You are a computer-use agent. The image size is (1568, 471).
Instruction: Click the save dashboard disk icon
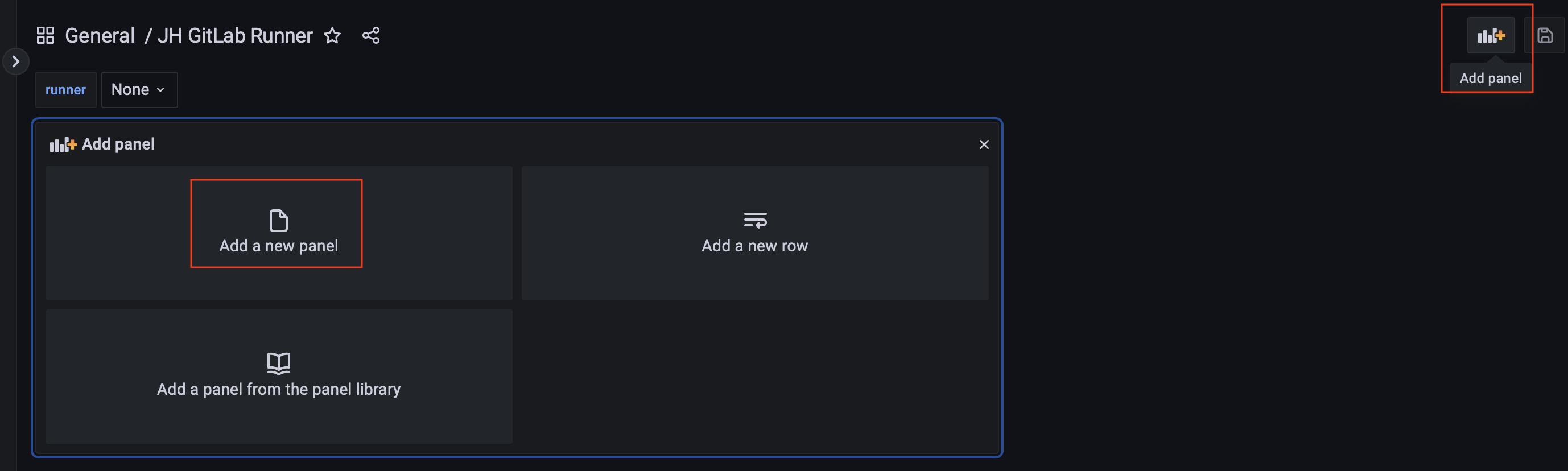click(x=1545, y=35)
